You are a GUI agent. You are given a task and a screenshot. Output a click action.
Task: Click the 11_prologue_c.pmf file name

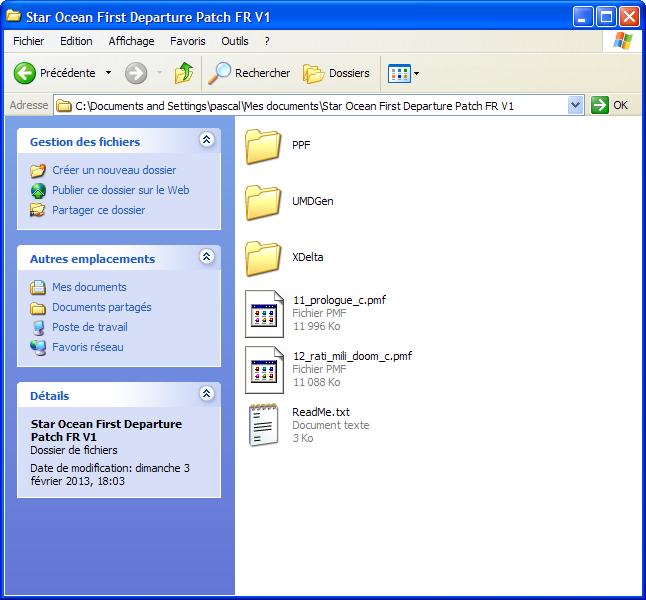coord(339,300)
